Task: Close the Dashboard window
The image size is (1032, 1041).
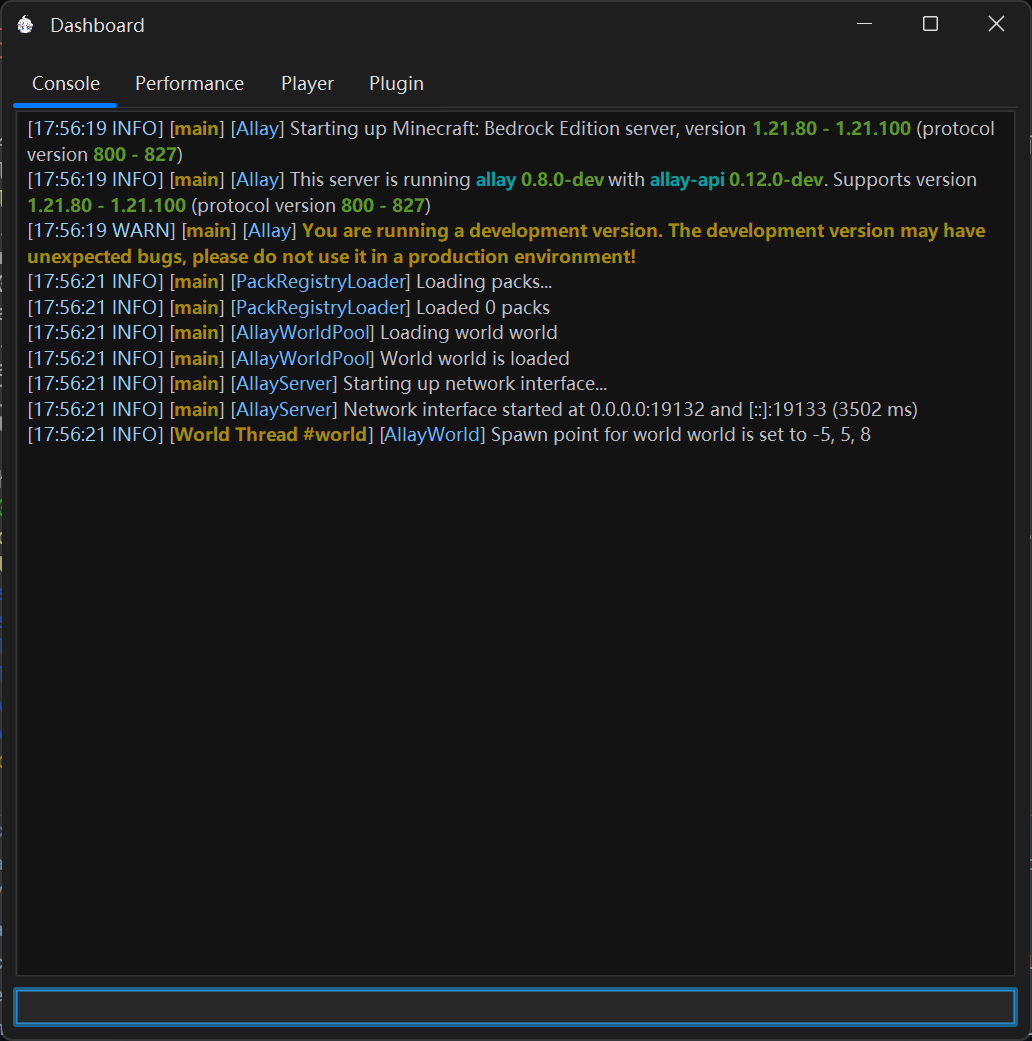Action: [x=996, y=24]
